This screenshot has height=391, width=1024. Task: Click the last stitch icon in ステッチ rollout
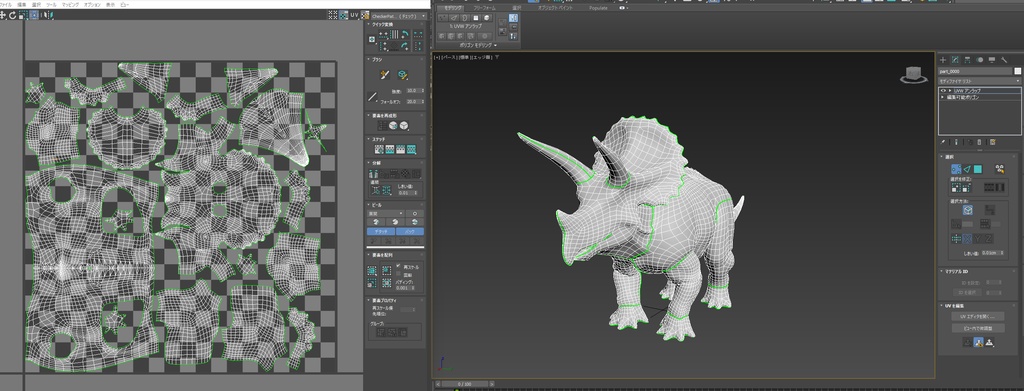coord(411,149)
